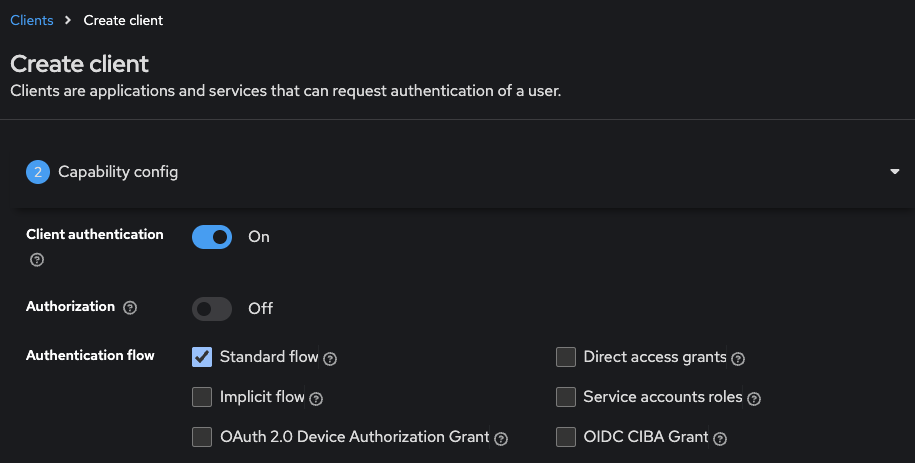This screenshot has height=463, width=915.
Task: Click the Capability config step title
Action: point(118,172)
